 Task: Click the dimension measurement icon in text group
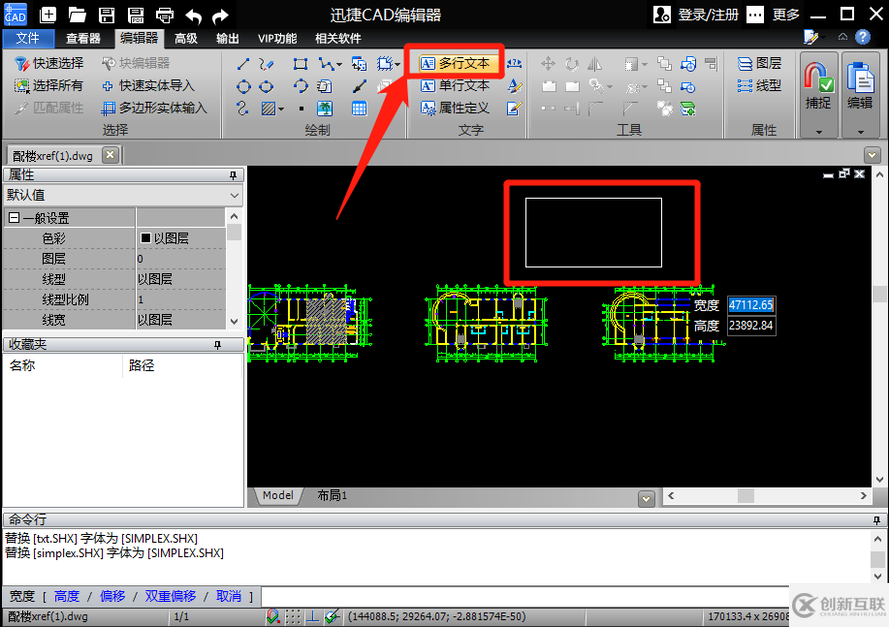[514, 63]
